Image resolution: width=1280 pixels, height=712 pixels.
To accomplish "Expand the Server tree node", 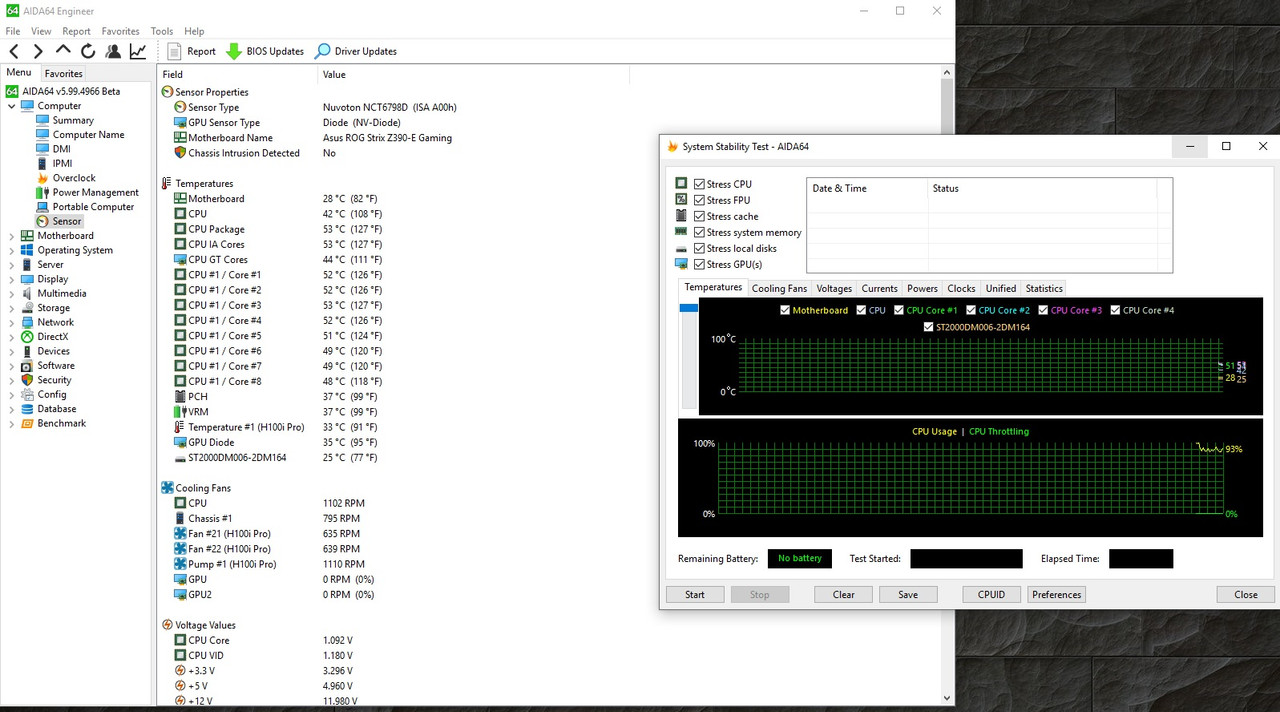I will click(12, 265).
